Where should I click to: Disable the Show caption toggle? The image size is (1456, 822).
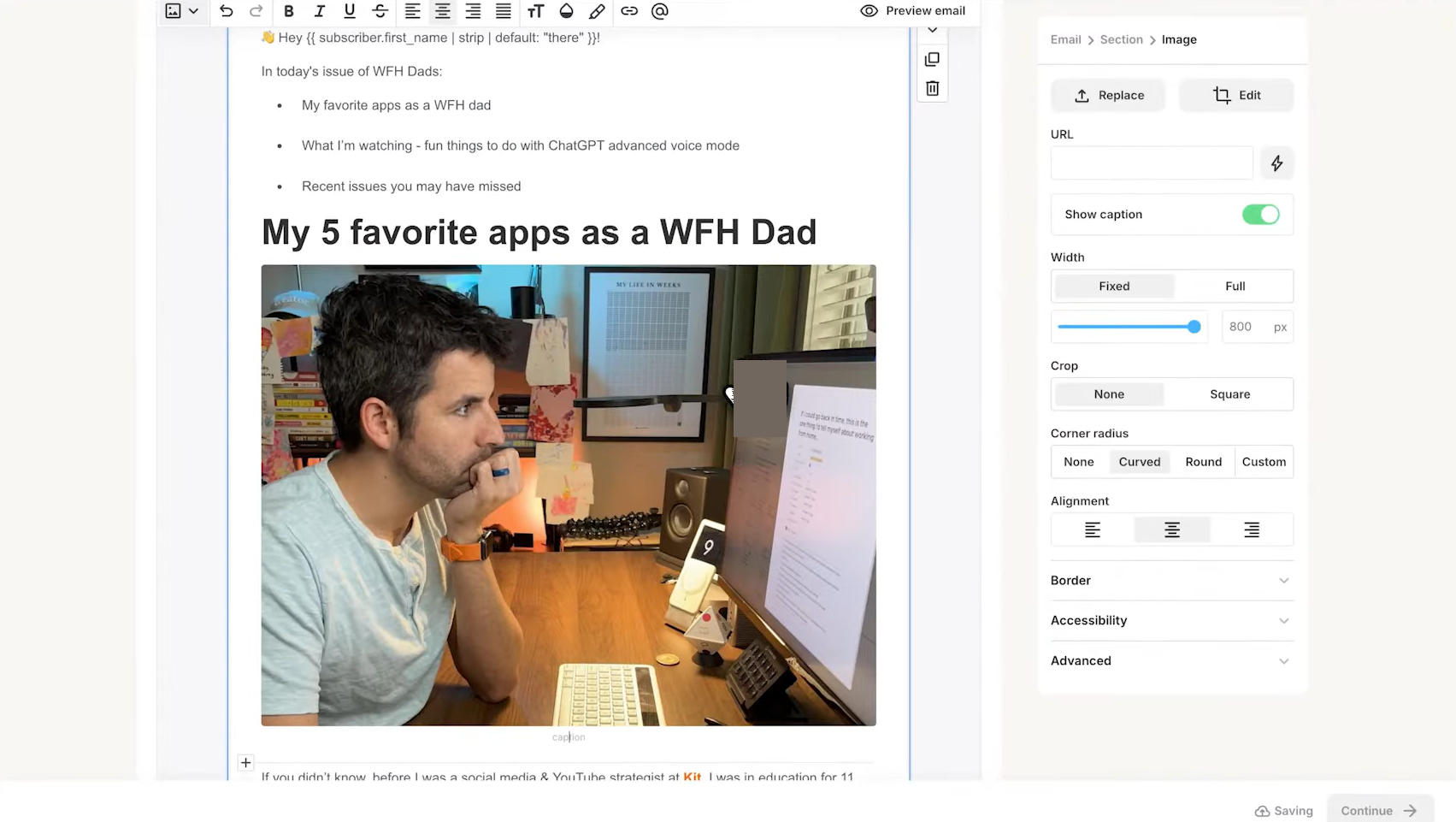pyautogui.click(x=1261, y=214)
